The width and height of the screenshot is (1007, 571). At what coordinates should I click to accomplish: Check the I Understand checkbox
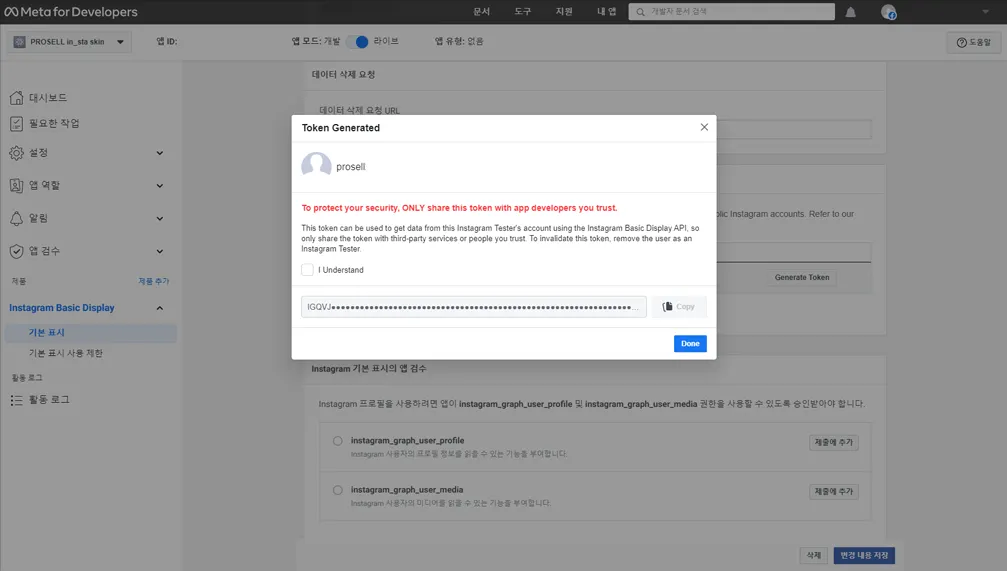point(308,270)
